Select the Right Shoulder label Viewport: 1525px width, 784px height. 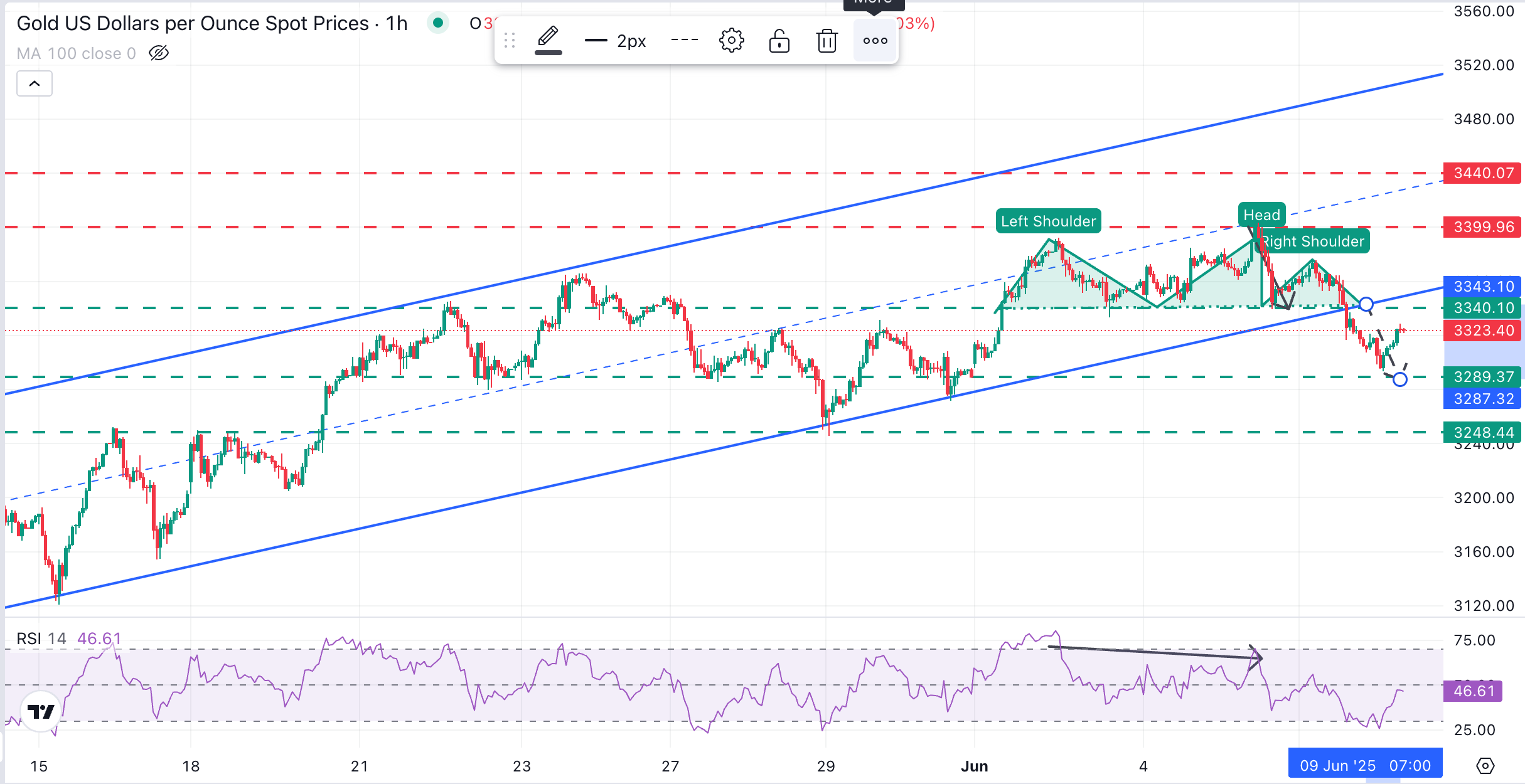(1315, 241)
